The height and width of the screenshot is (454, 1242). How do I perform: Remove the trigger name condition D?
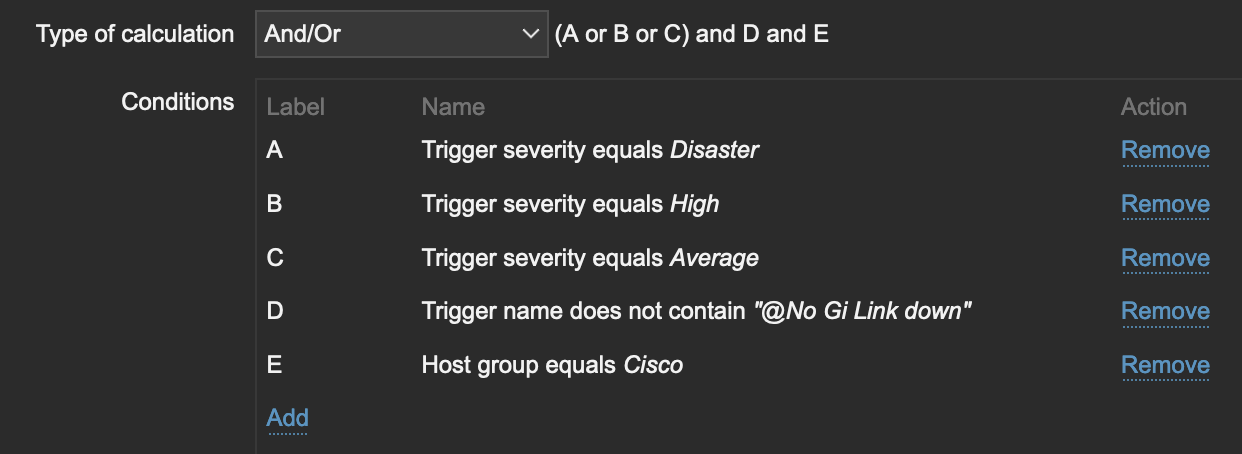(x=1165, y=311)
